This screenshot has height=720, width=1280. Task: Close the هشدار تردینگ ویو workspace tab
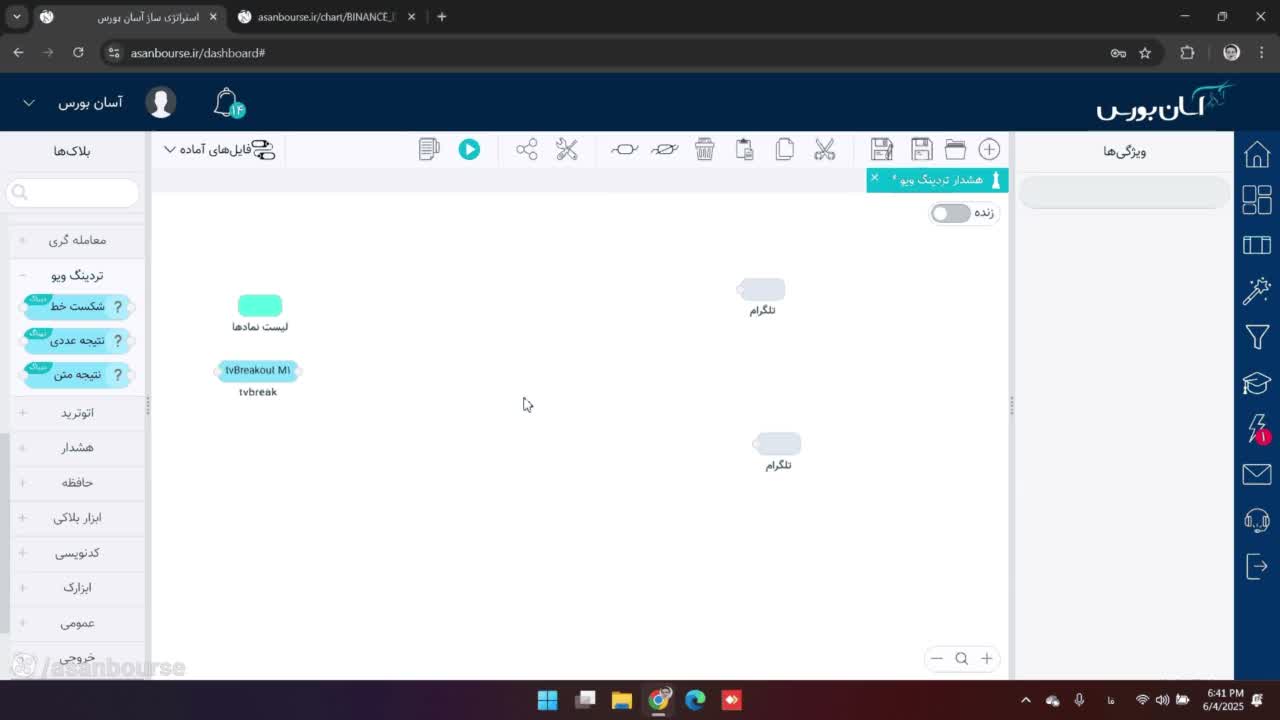point(874,178)
